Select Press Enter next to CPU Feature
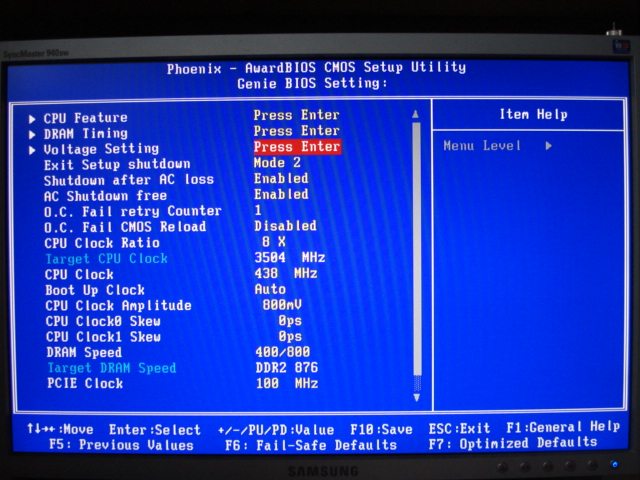The height and width of the screenshot is (480, 640). pyautogui.click(x=297, y=115)
